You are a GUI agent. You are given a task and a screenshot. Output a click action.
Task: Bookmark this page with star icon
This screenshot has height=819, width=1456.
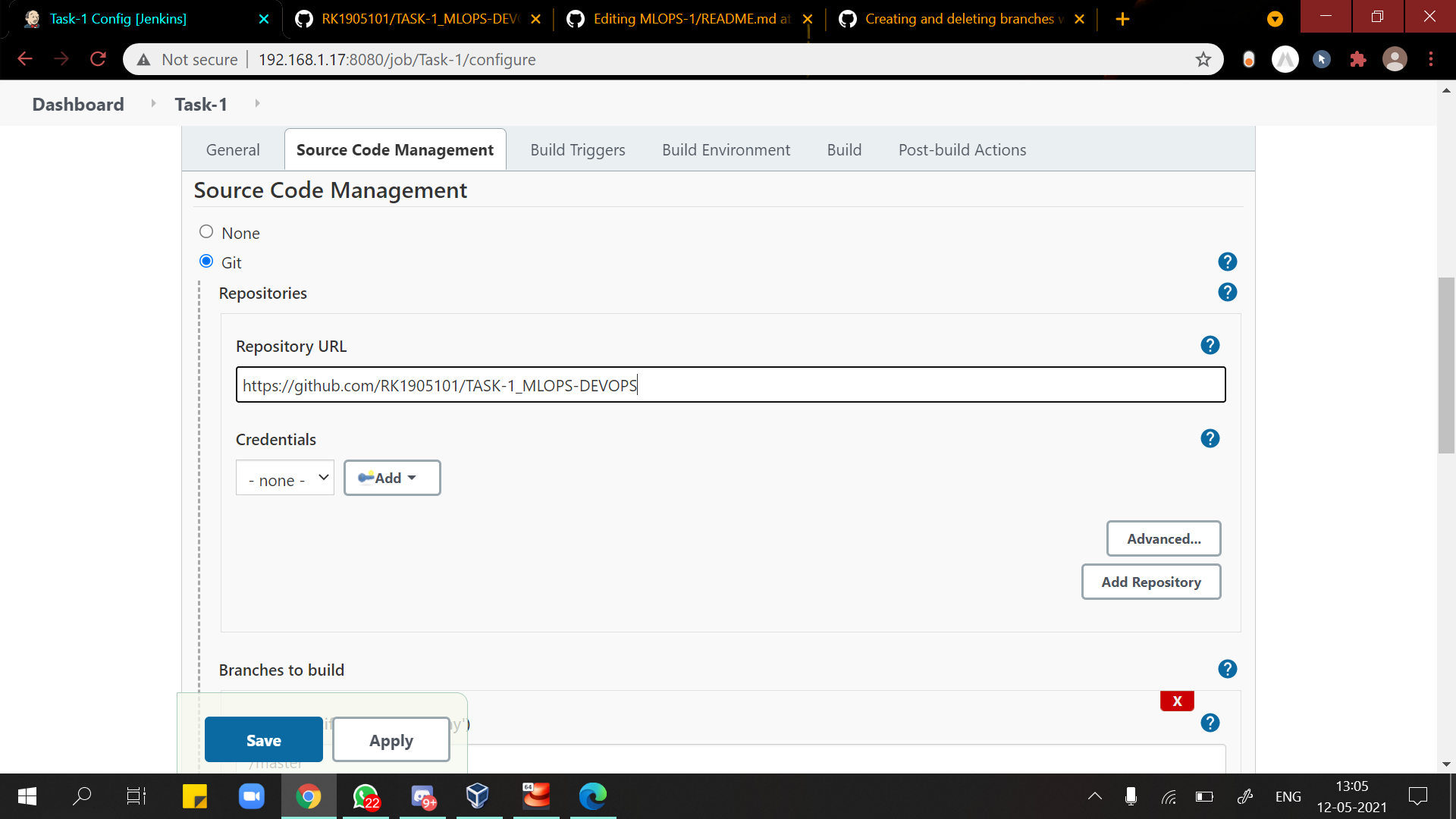click(1203, 59)
